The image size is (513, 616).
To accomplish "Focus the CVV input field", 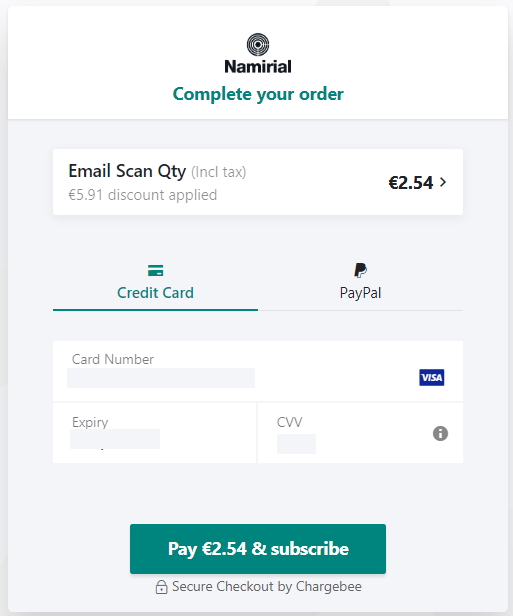I will click(296, 444).
